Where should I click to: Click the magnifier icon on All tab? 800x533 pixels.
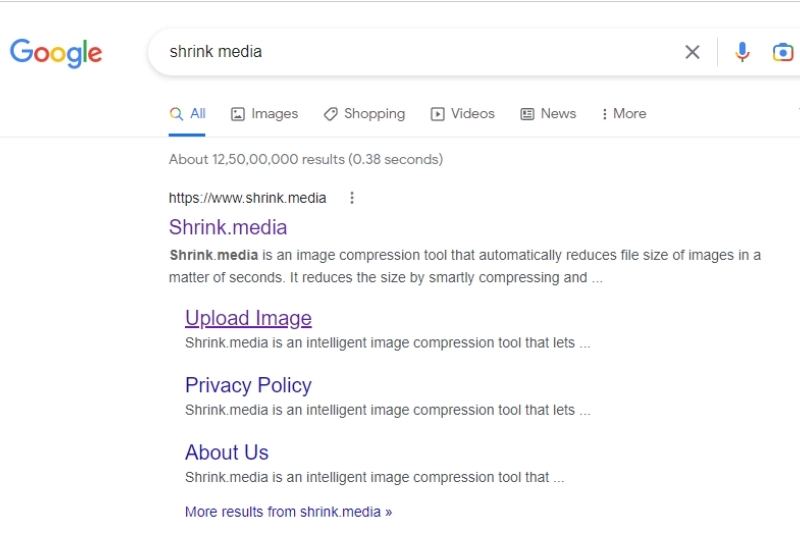[176, 114]
